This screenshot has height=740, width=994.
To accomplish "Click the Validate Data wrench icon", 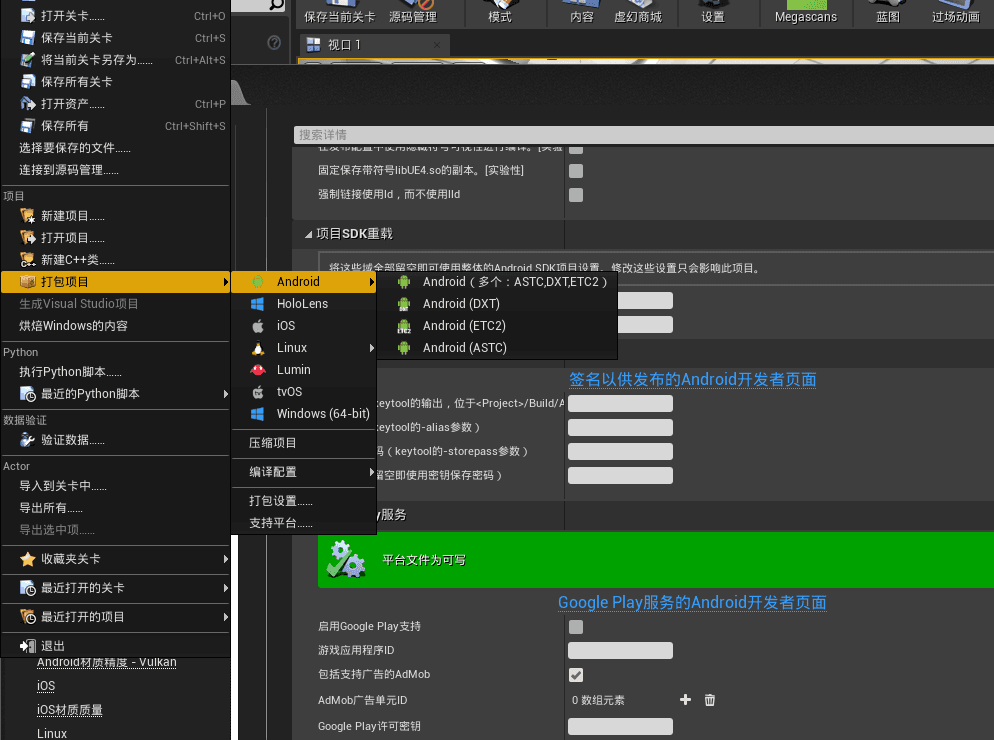I will point(28,440).
